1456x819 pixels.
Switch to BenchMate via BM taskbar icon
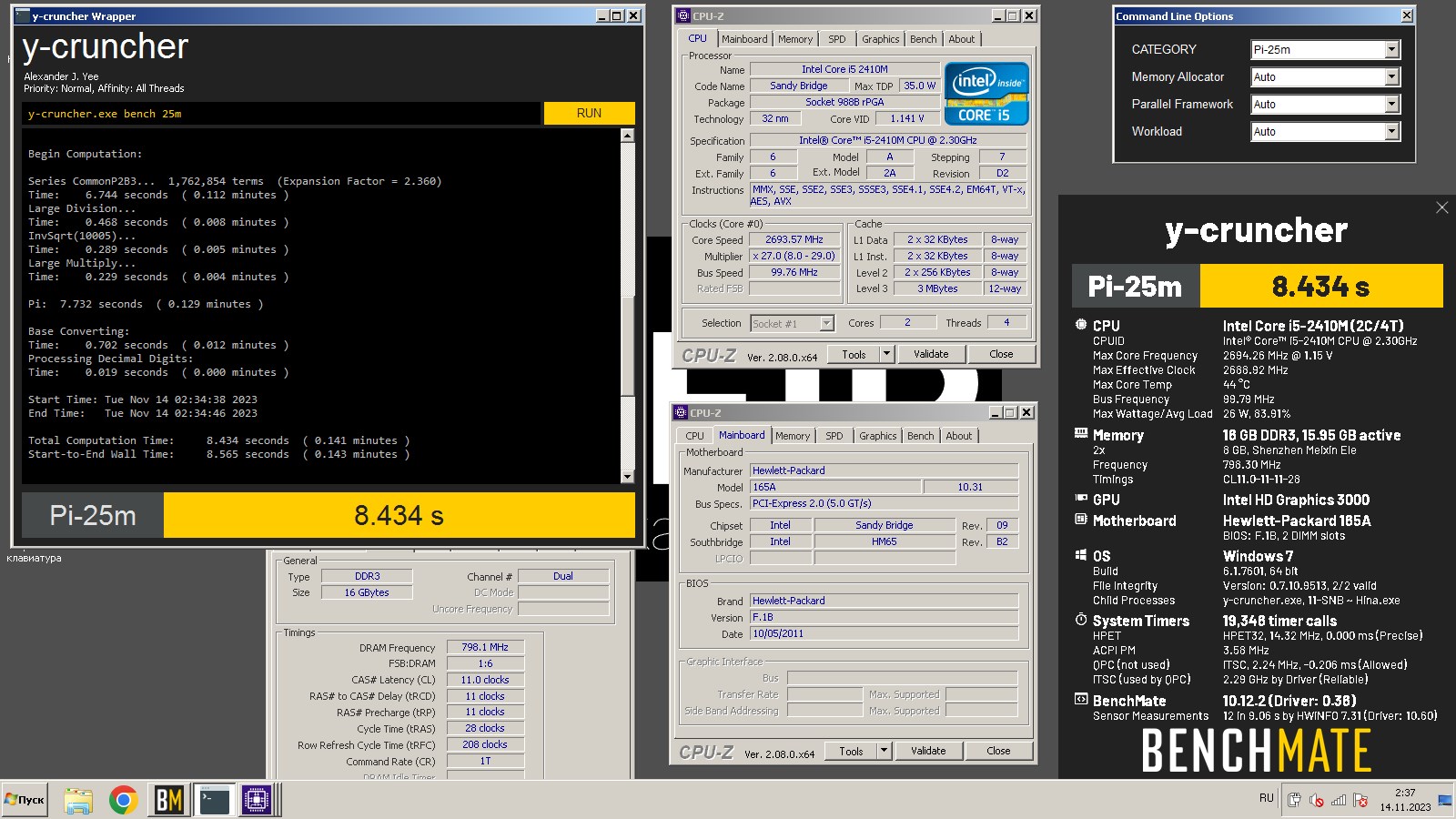coord(168,800)
